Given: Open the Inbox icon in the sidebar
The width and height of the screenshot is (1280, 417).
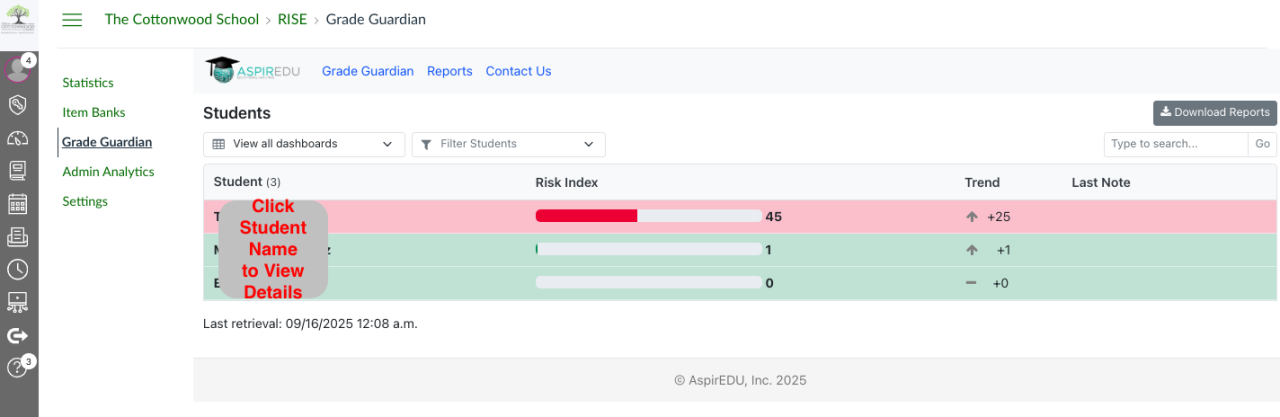Looking at the screenshot, I should 17,237.
